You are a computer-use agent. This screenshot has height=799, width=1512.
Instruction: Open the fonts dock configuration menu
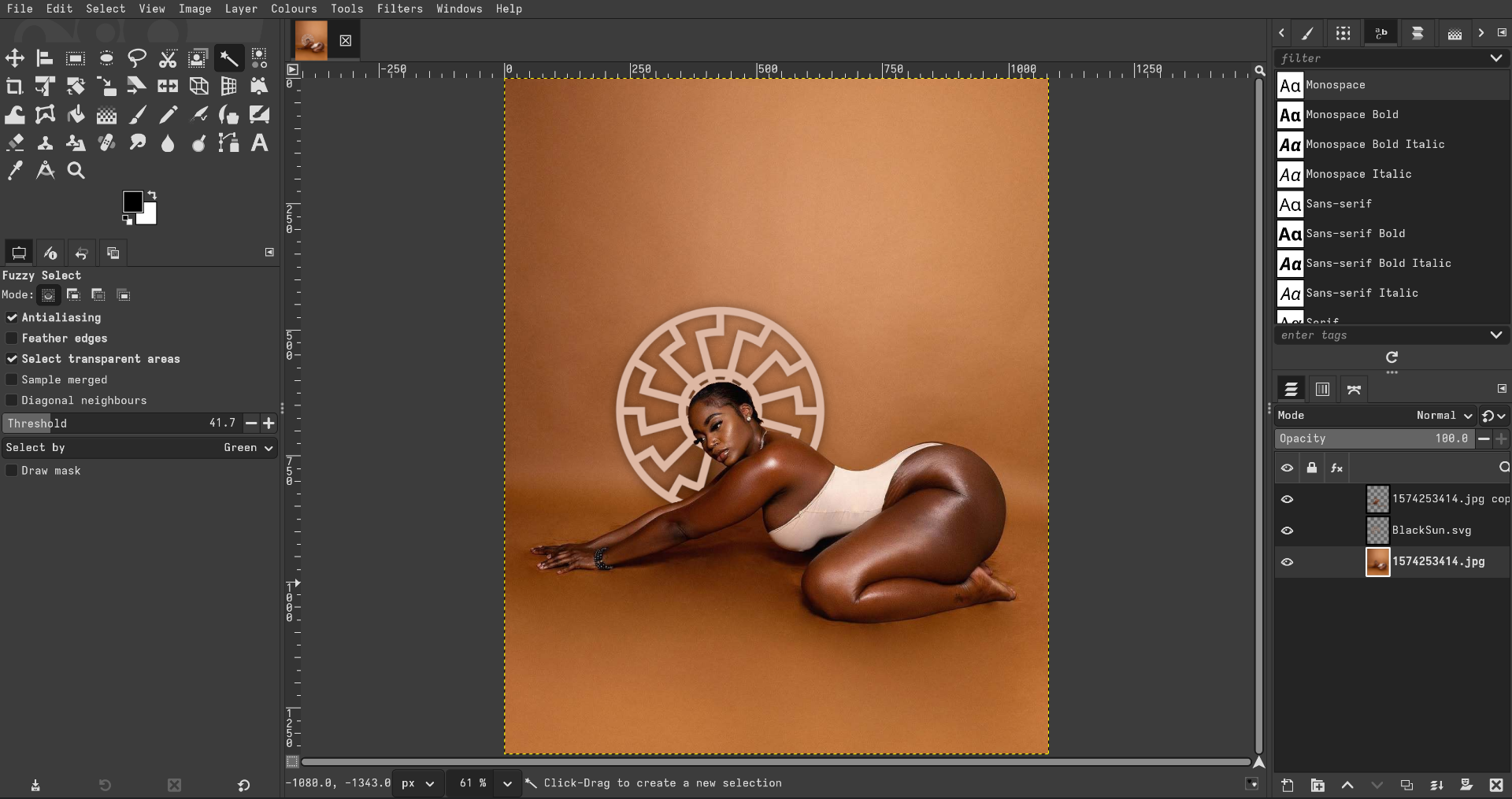click(x=1502, y=32)
